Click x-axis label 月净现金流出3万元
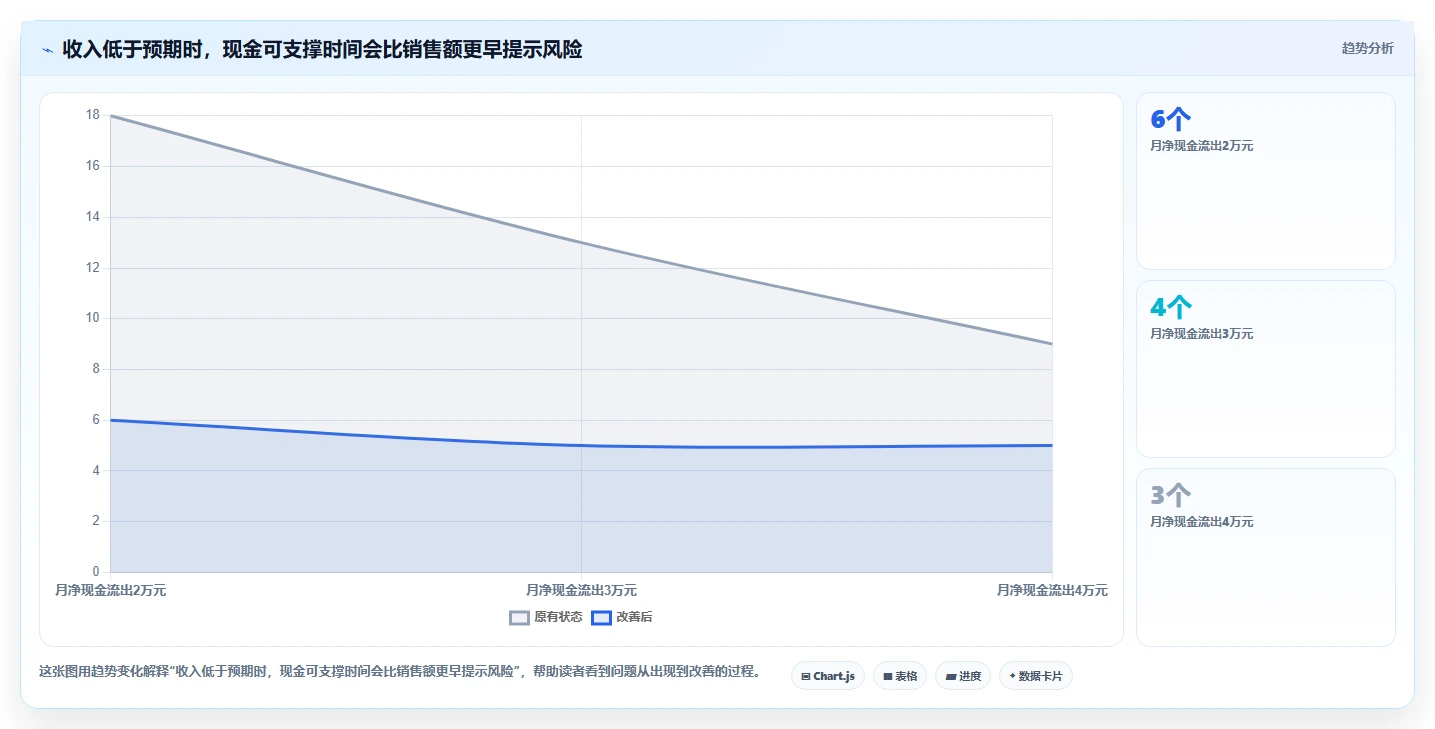The image size is (1435, 729). [x=581, y=591]
